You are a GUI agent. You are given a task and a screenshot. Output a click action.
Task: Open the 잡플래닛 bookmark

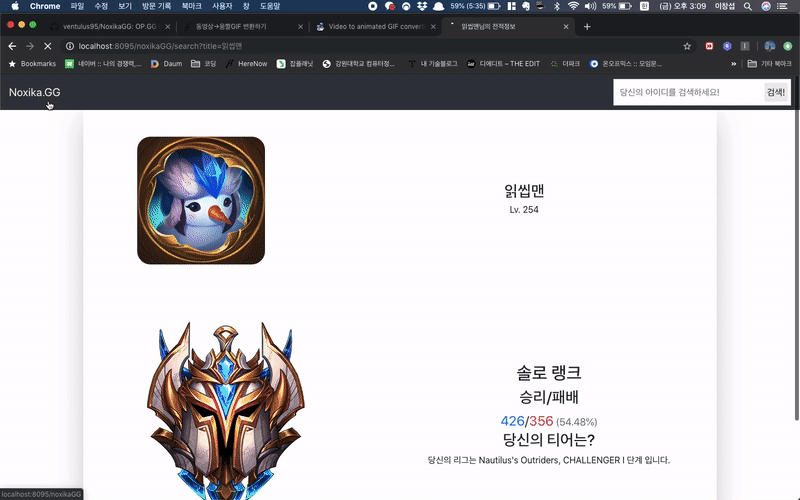[x=295, y=64]
